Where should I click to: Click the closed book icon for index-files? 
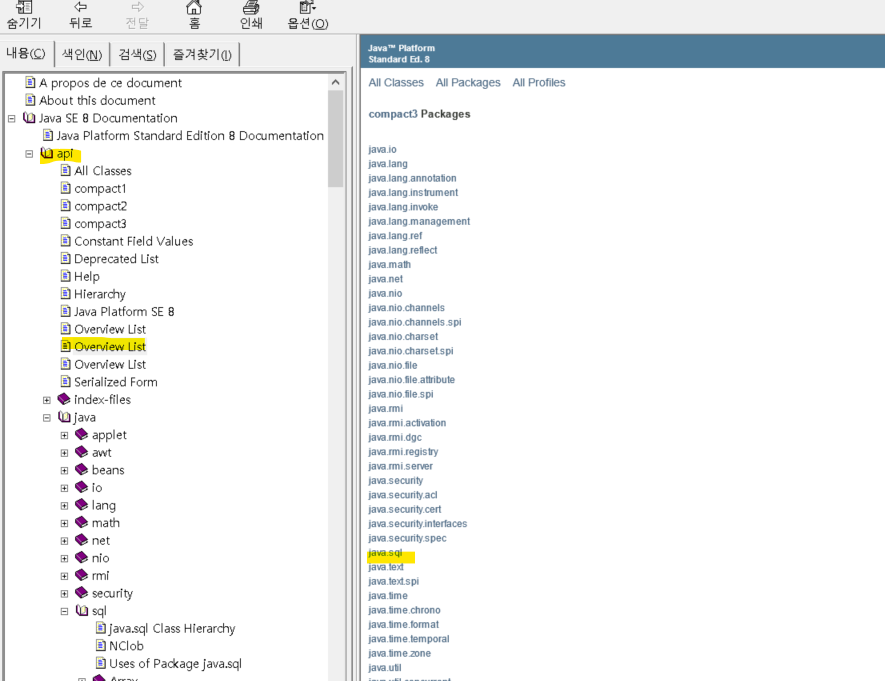pos(64,399)
